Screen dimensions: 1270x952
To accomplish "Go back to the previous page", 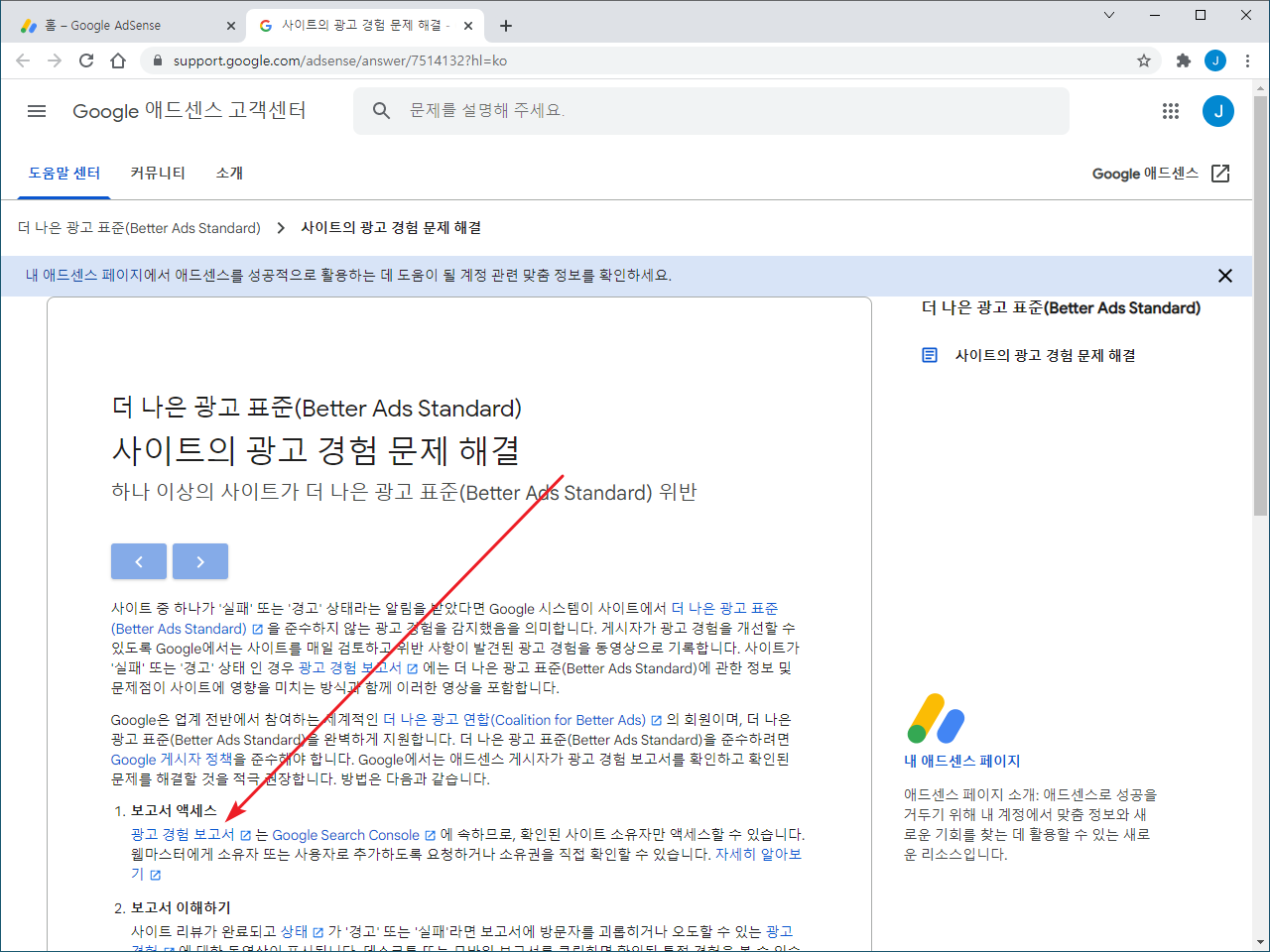I will (23, 60).
